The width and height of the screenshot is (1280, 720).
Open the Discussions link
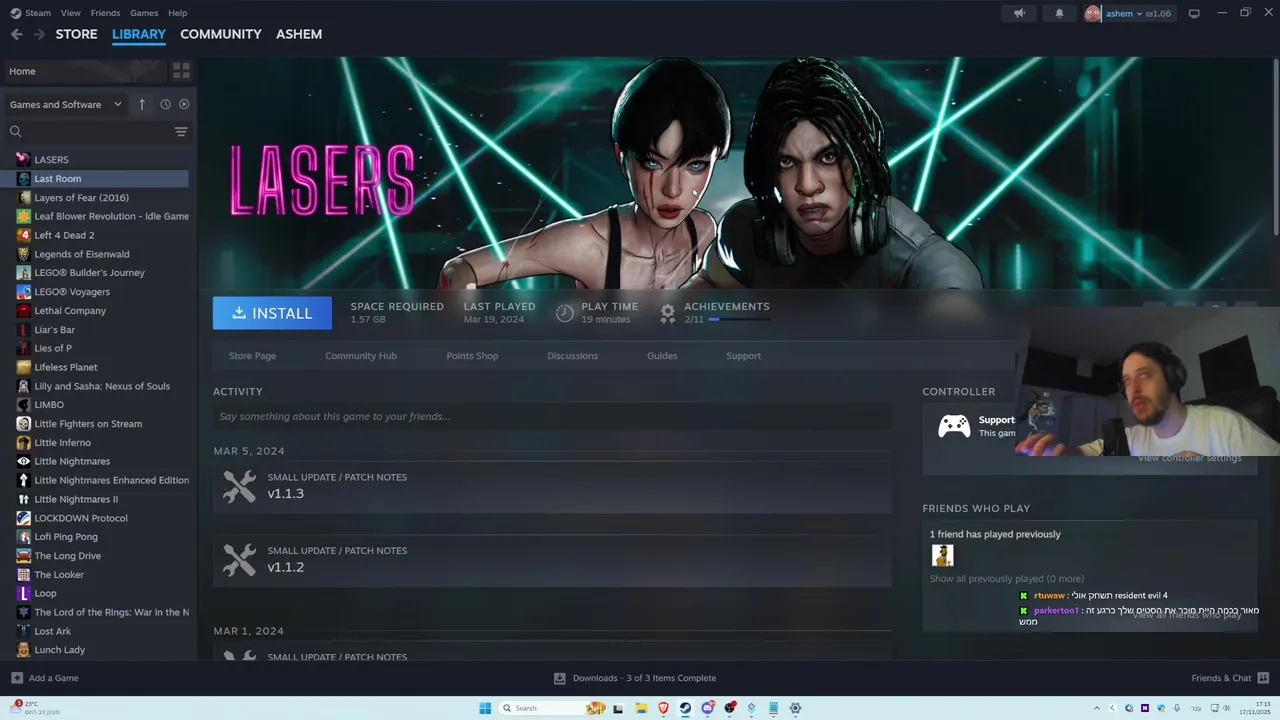[572, 356]
